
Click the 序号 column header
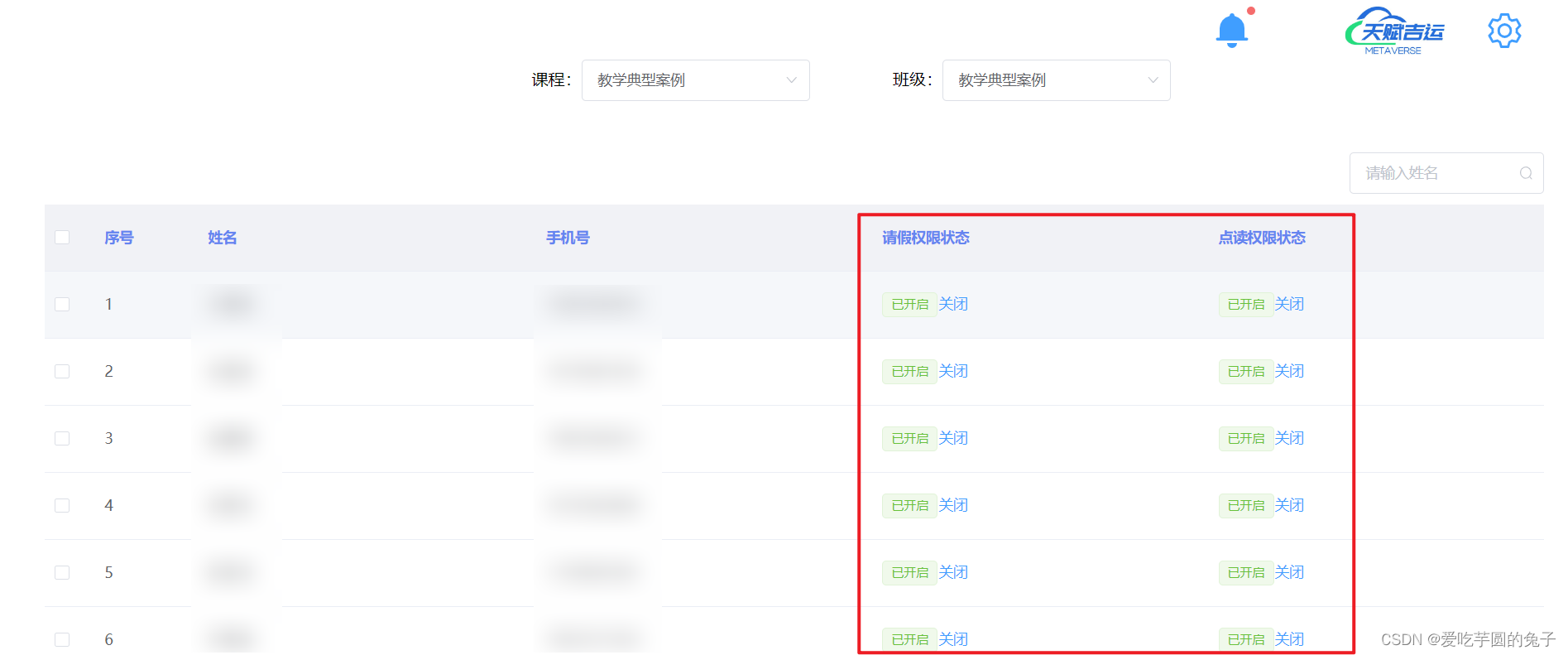[x=119, y=238]
